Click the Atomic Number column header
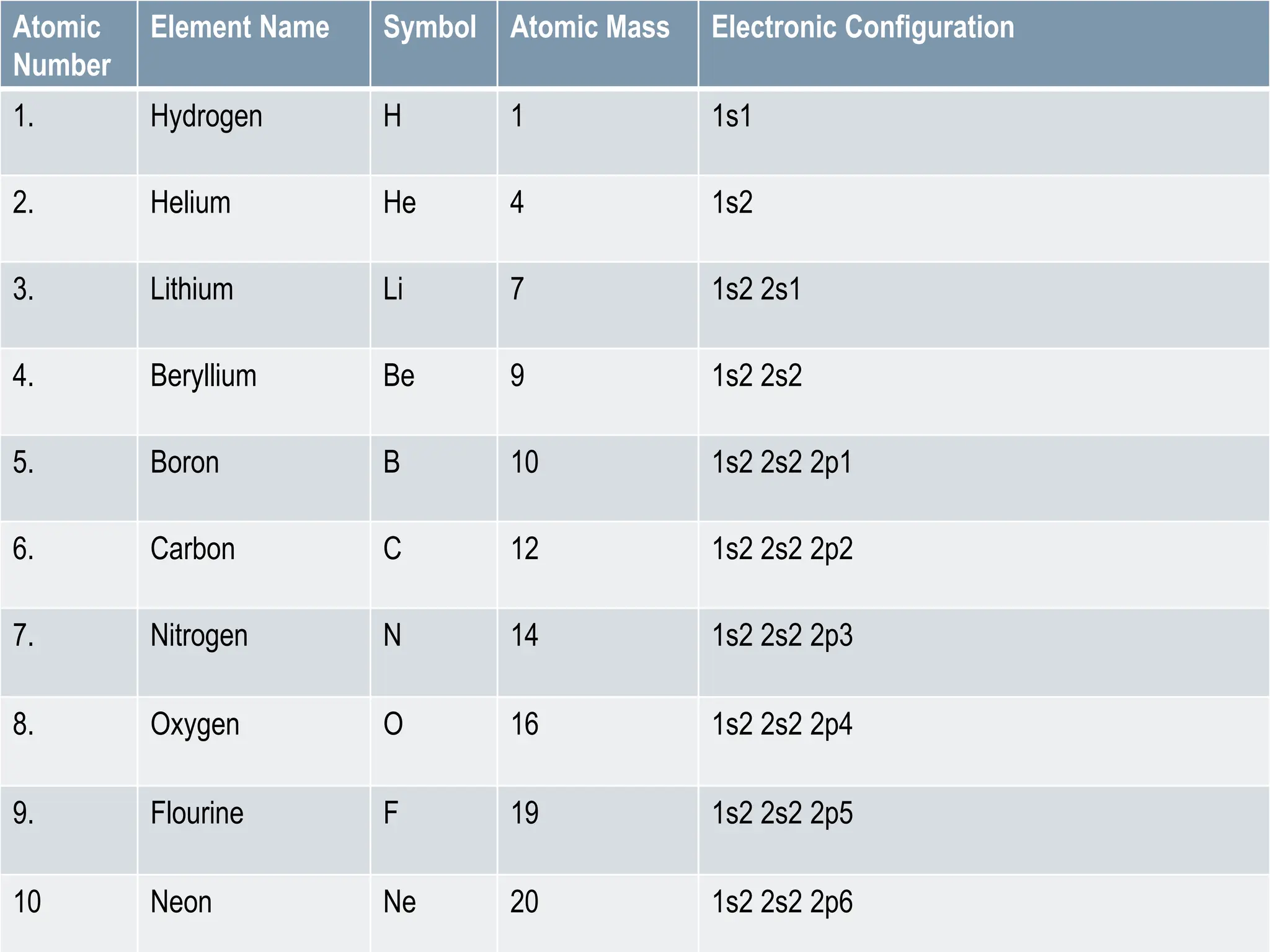The height and width of the screenshot is (952, 1270). click(x=68, y=43)
